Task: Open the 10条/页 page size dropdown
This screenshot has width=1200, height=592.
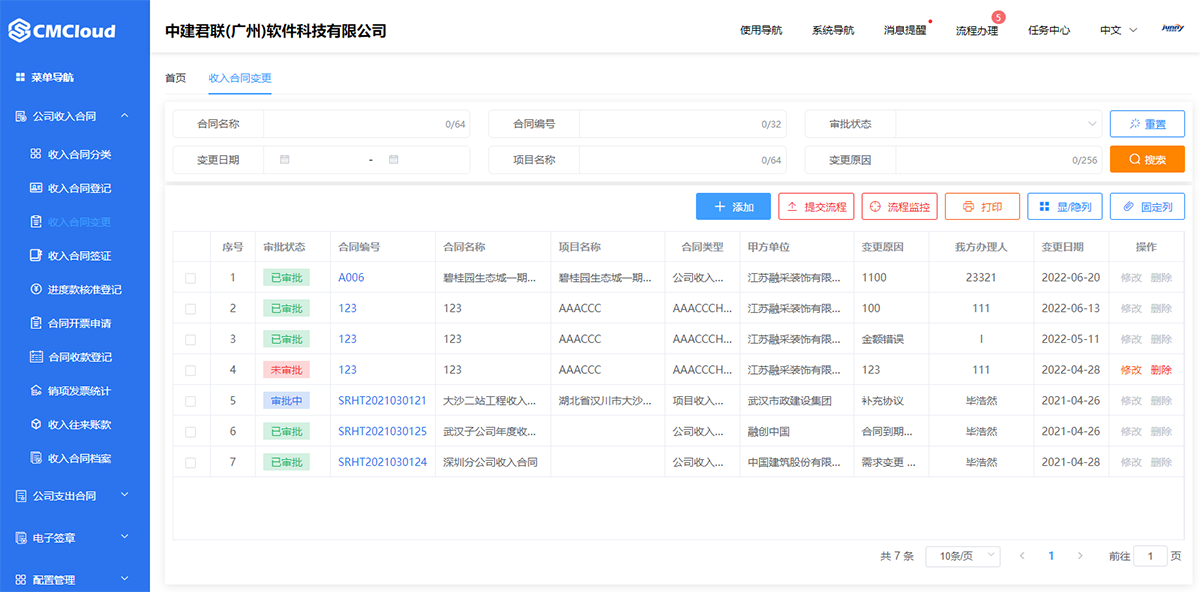Action: click(962, 556)
